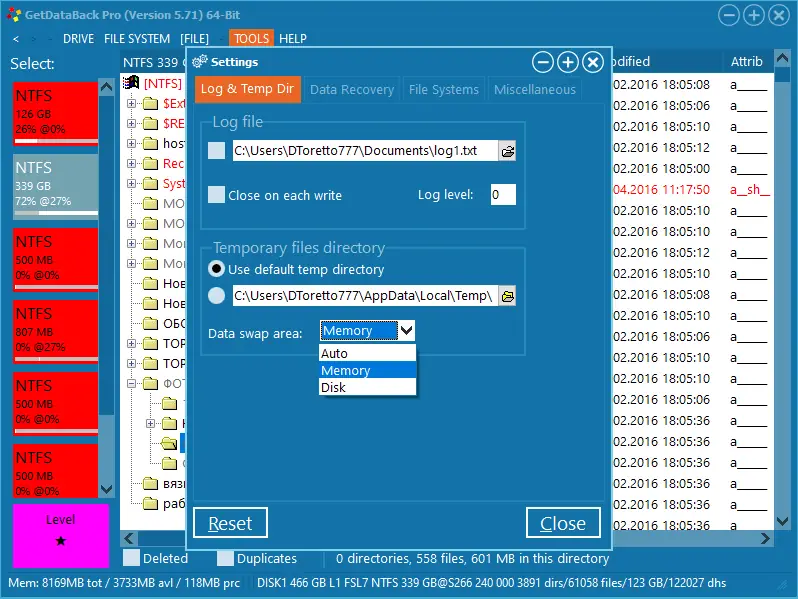This screenshot has height=599, width=798.
Task: Expand the hos tree node
Action: click(131, 144)
